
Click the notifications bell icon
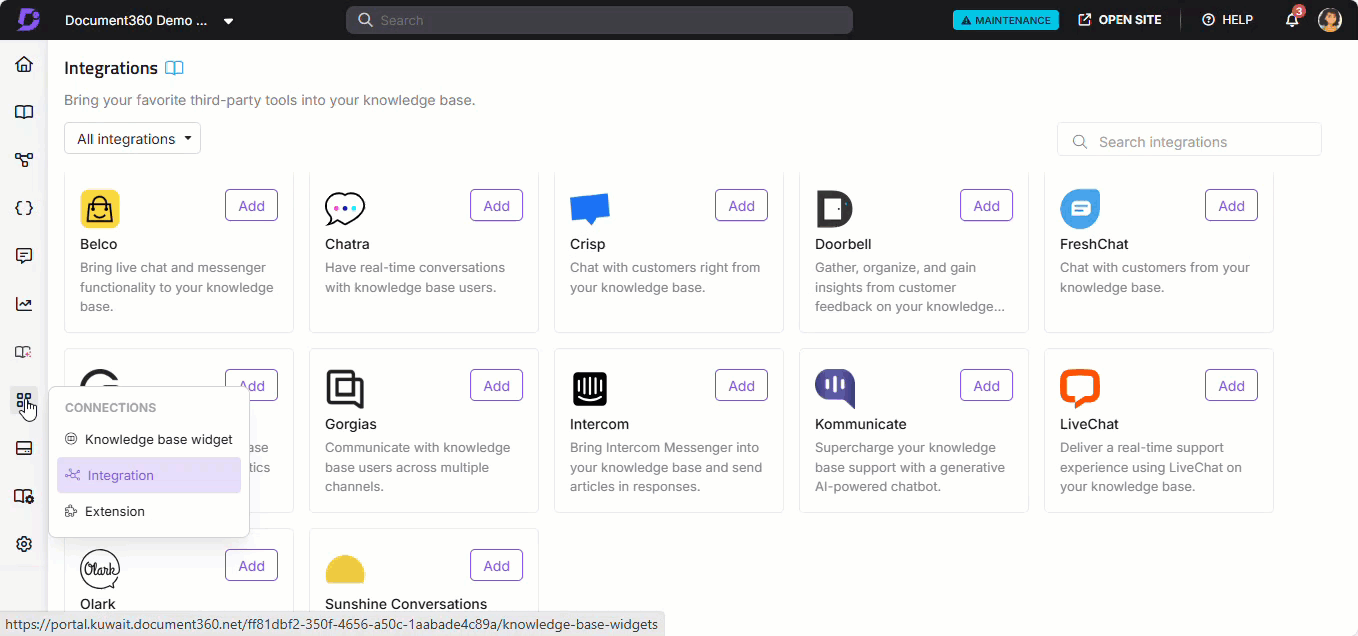coord(1292,20)
